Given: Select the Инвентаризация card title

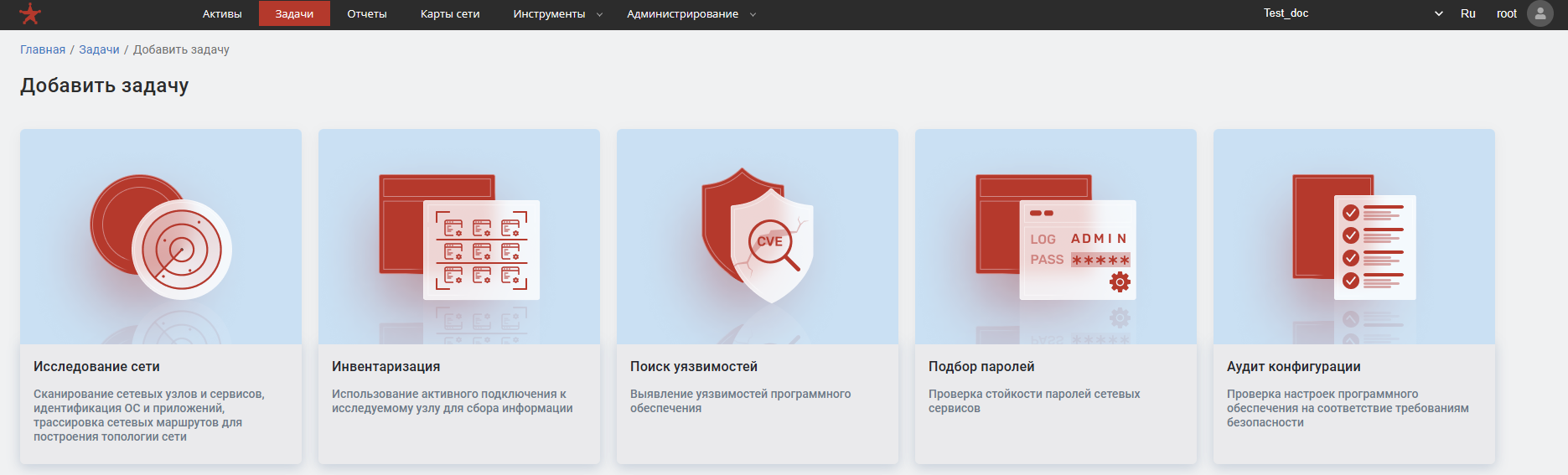Looking at the screenshot, I should click(386, 366).
